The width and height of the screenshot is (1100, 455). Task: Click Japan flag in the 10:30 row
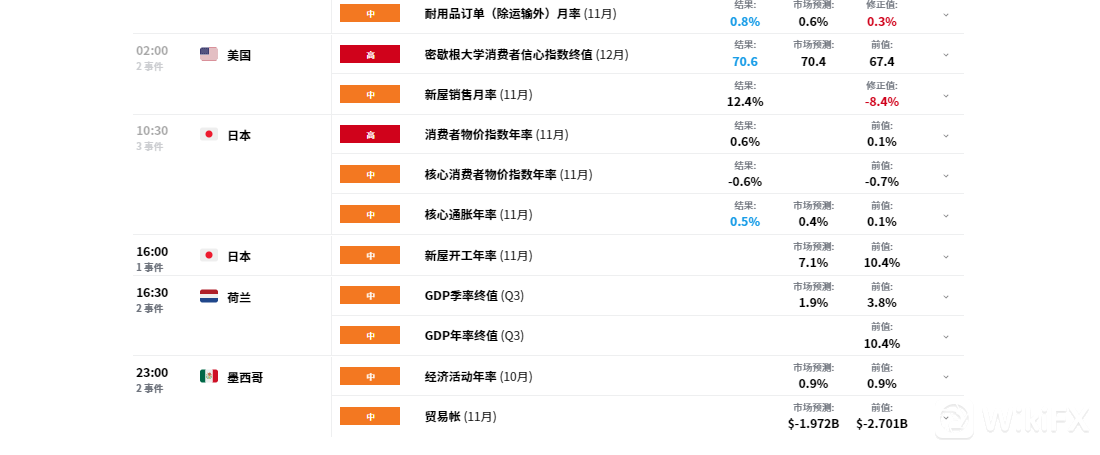pos(208,134)
